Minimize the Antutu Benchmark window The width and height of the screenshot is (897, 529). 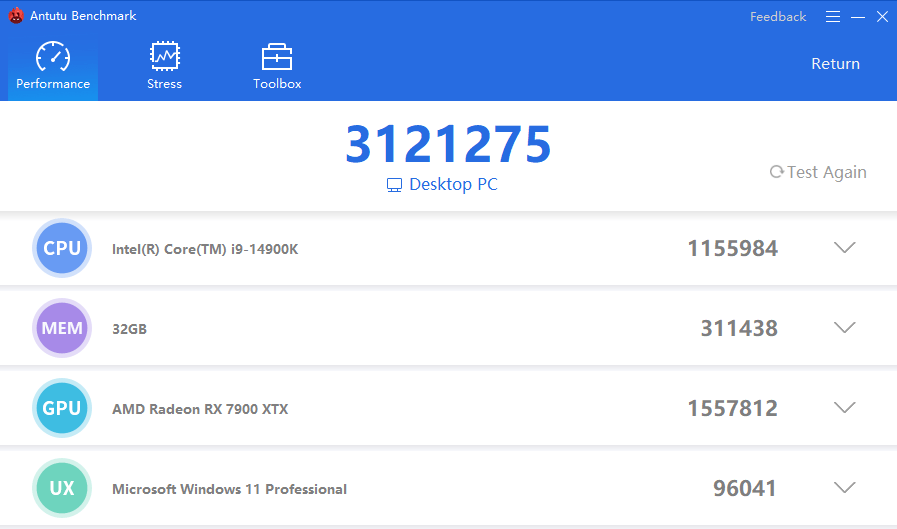858,17
